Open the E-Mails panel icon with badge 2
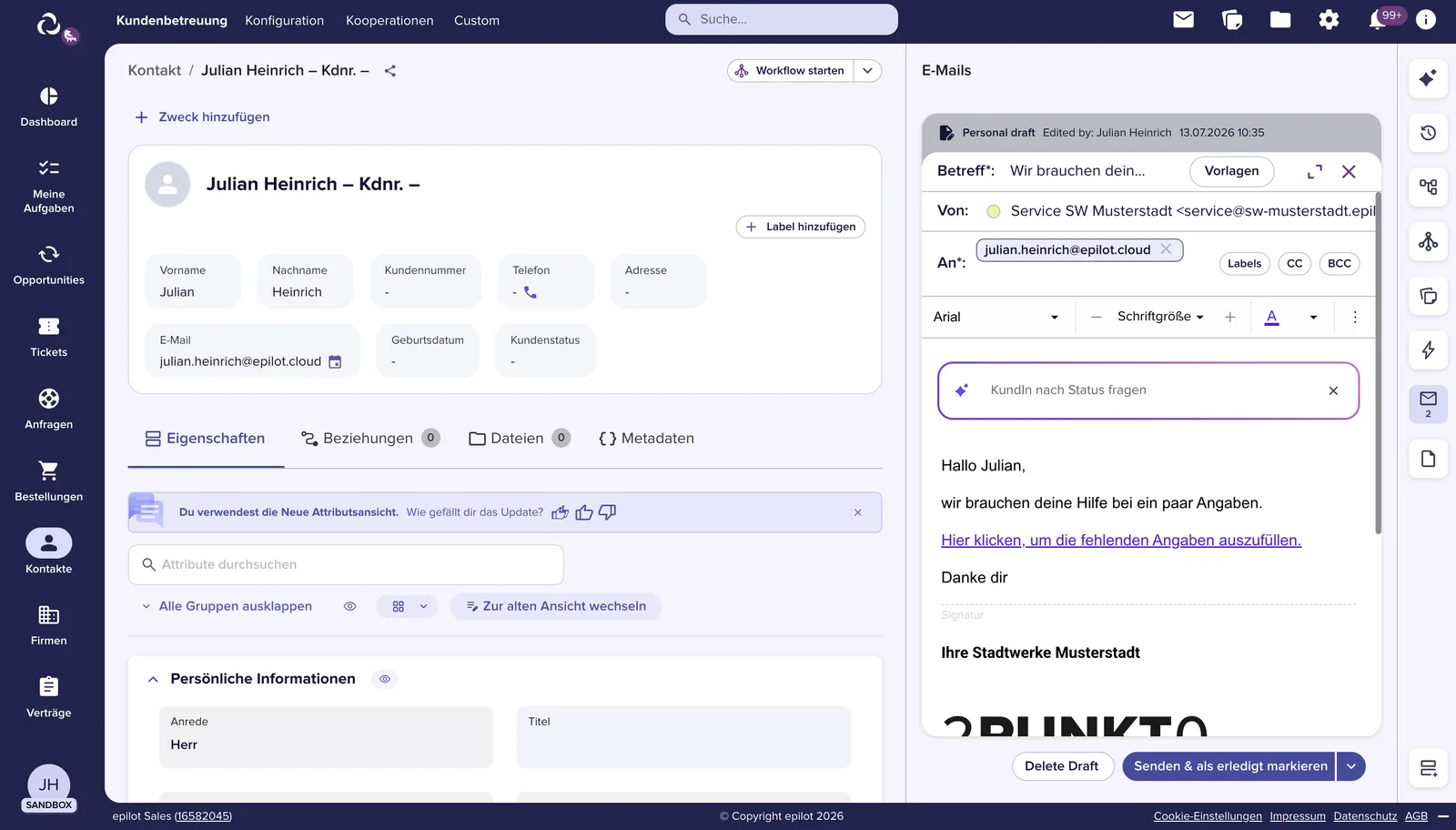Image resolution: width=1456 pixels, height=830 pixels. tap(1428, 404)
